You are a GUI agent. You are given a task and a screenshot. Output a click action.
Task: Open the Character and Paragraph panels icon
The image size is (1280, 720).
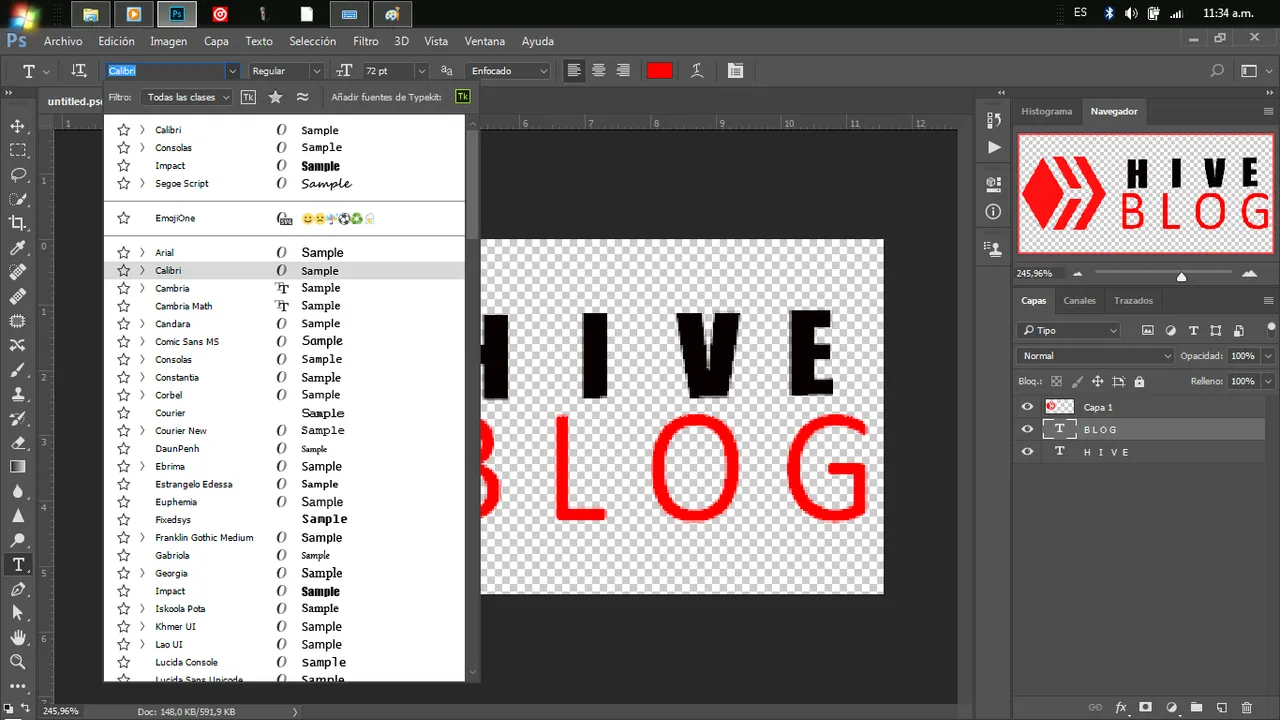(x=735, y=71)
